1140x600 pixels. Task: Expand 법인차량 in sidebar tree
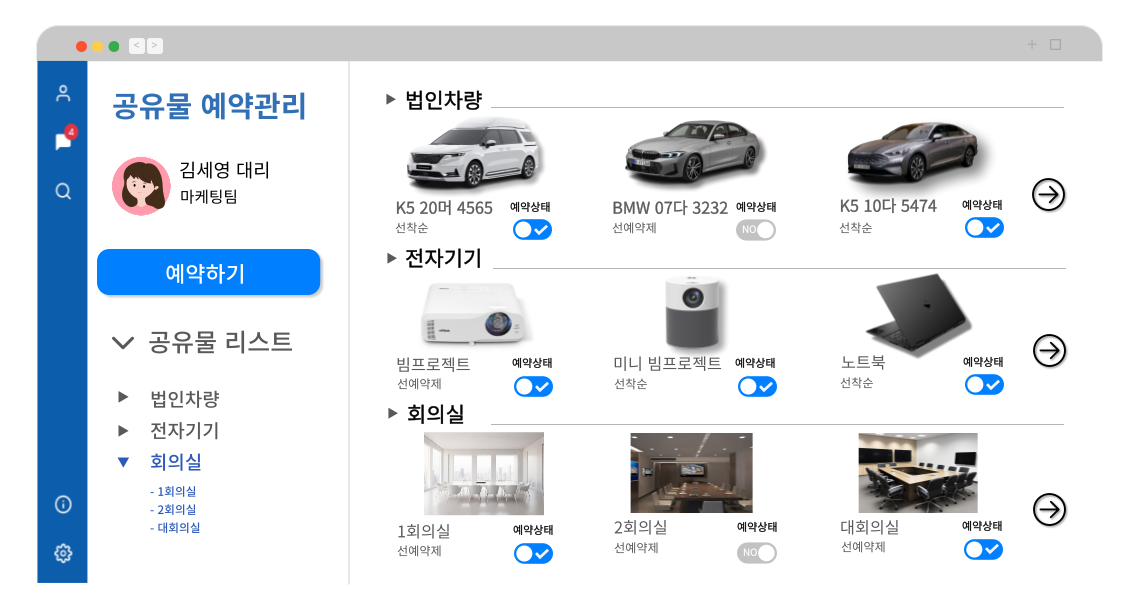coord(123,397)
